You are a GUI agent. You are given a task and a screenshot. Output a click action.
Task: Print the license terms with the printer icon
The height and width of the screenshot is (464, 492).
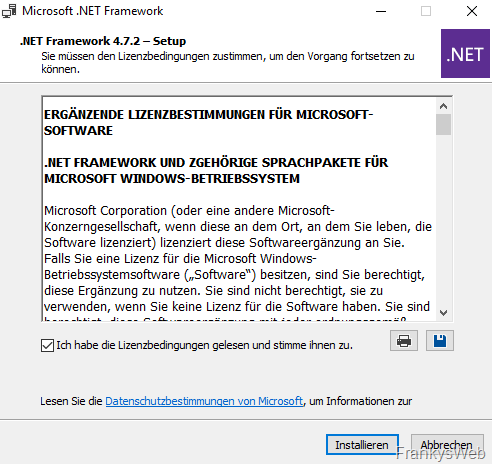coord(404,341)
